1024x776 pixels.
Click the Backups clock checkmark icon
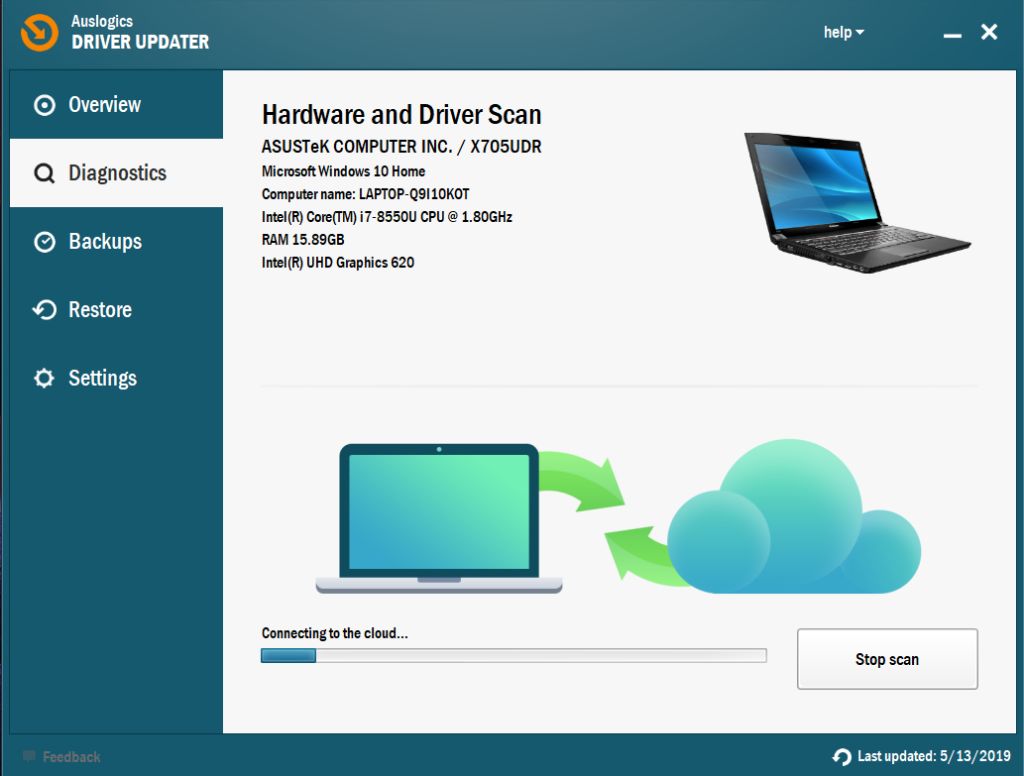tap(44, 242)
